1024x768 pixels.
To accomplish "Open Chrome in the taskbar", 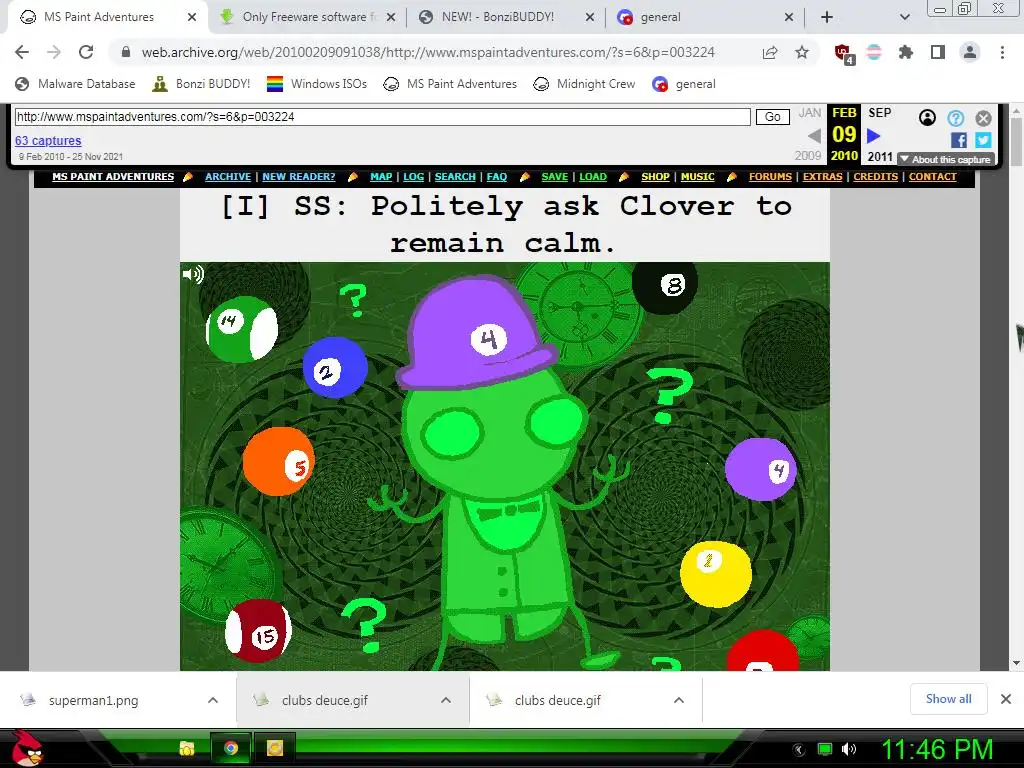I will coord(231,748).
